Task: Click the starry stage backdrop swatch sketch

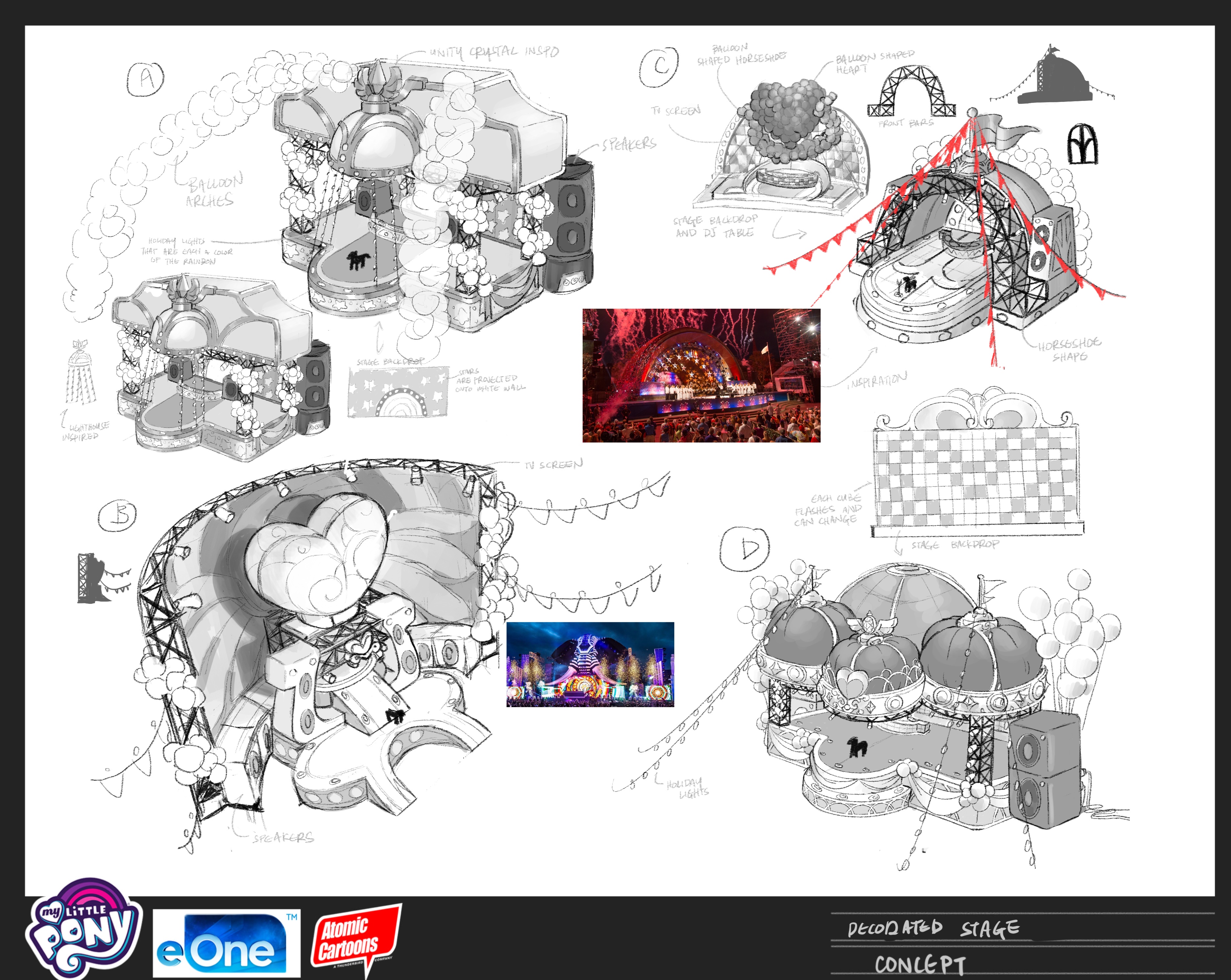Action: (x=398, y=392)
